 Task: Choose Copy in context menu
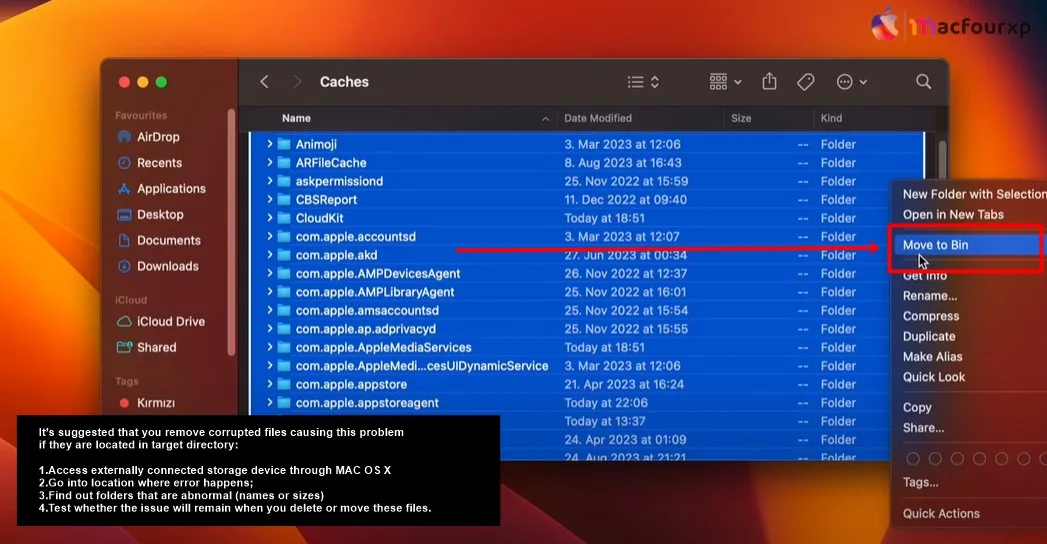tap(917, 407)
